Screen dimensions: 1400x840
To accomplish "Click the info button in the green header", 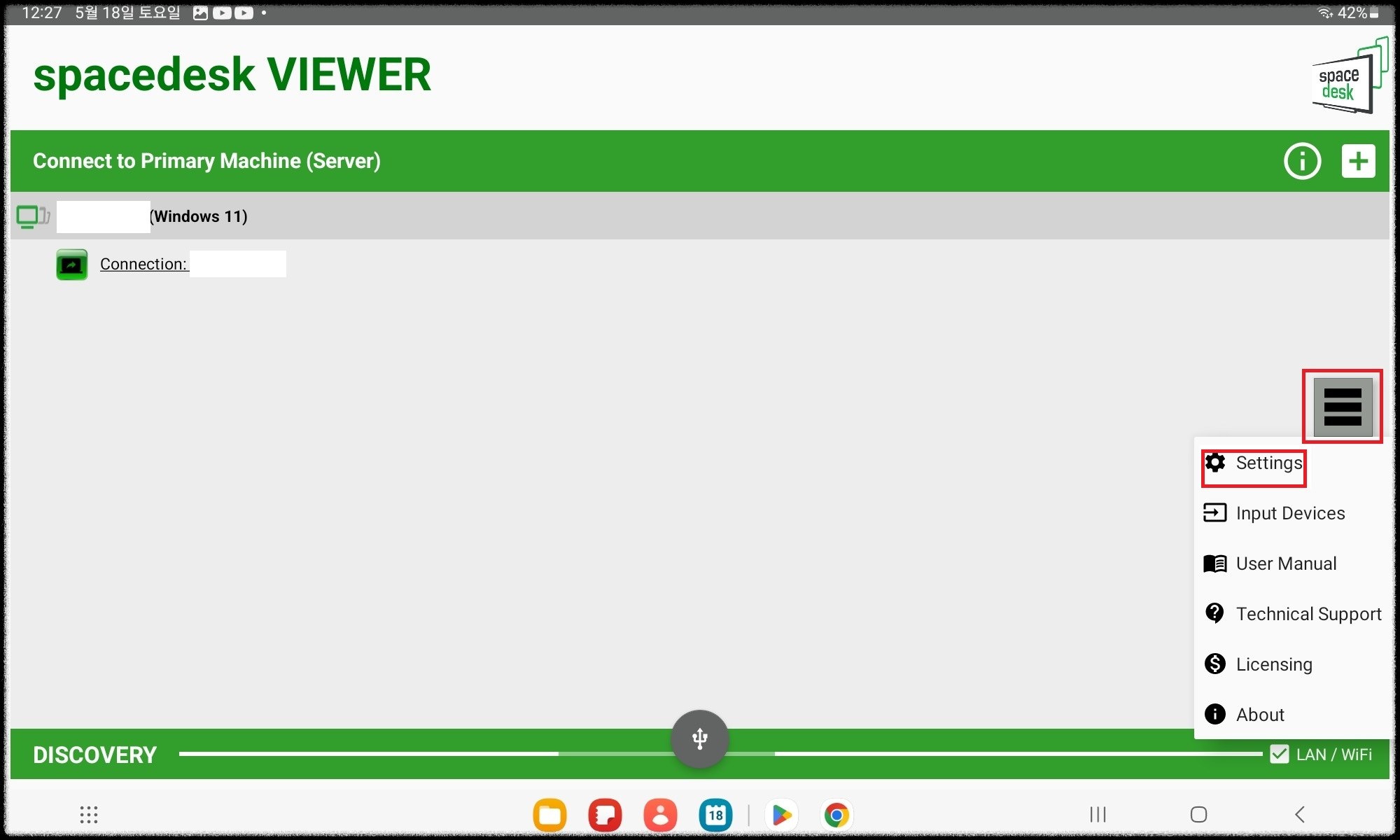I will [x=1302, y=160].
